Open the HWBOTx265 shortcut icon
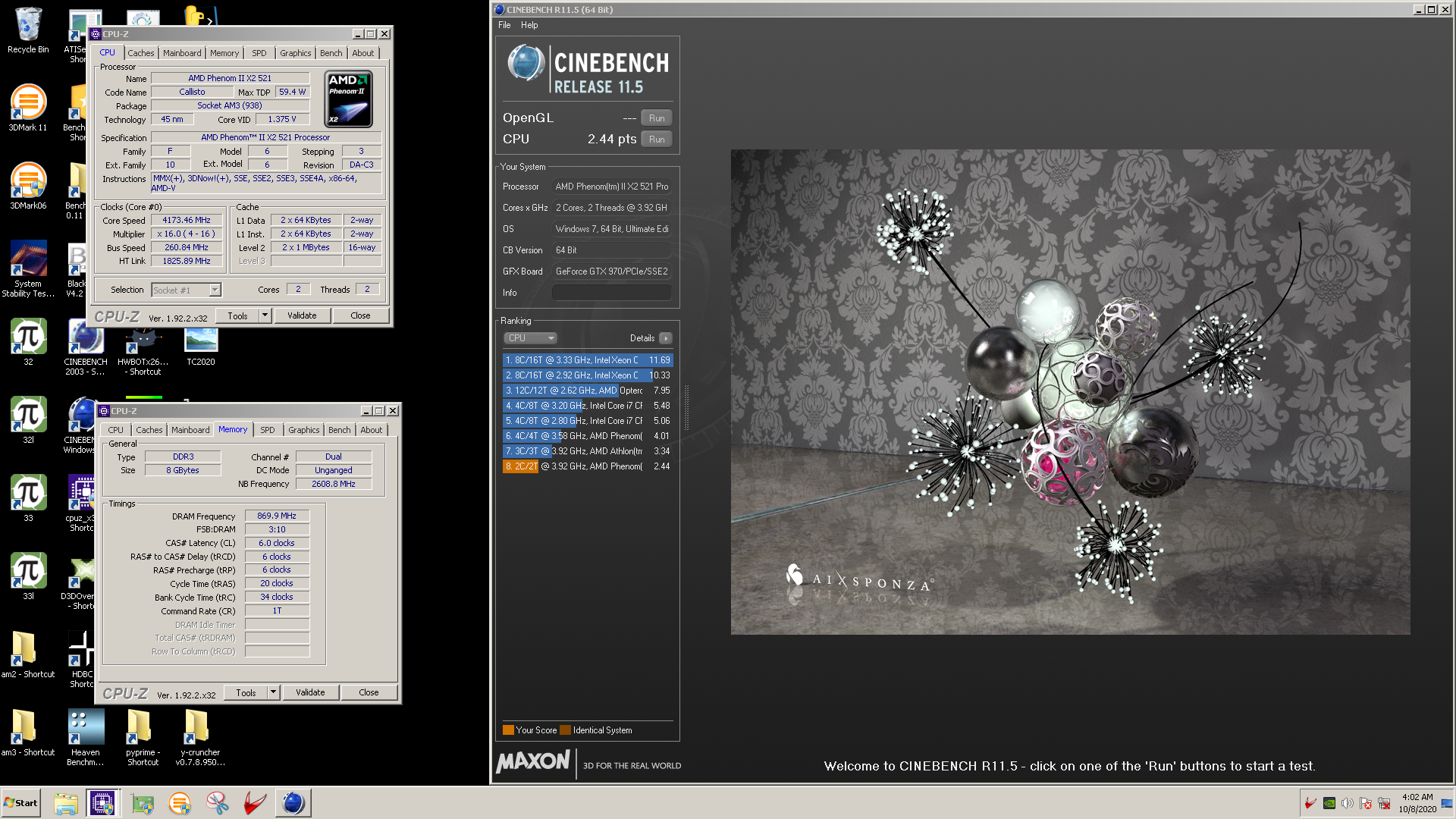This screenshot has height=819, width=1456. point(144,353)
